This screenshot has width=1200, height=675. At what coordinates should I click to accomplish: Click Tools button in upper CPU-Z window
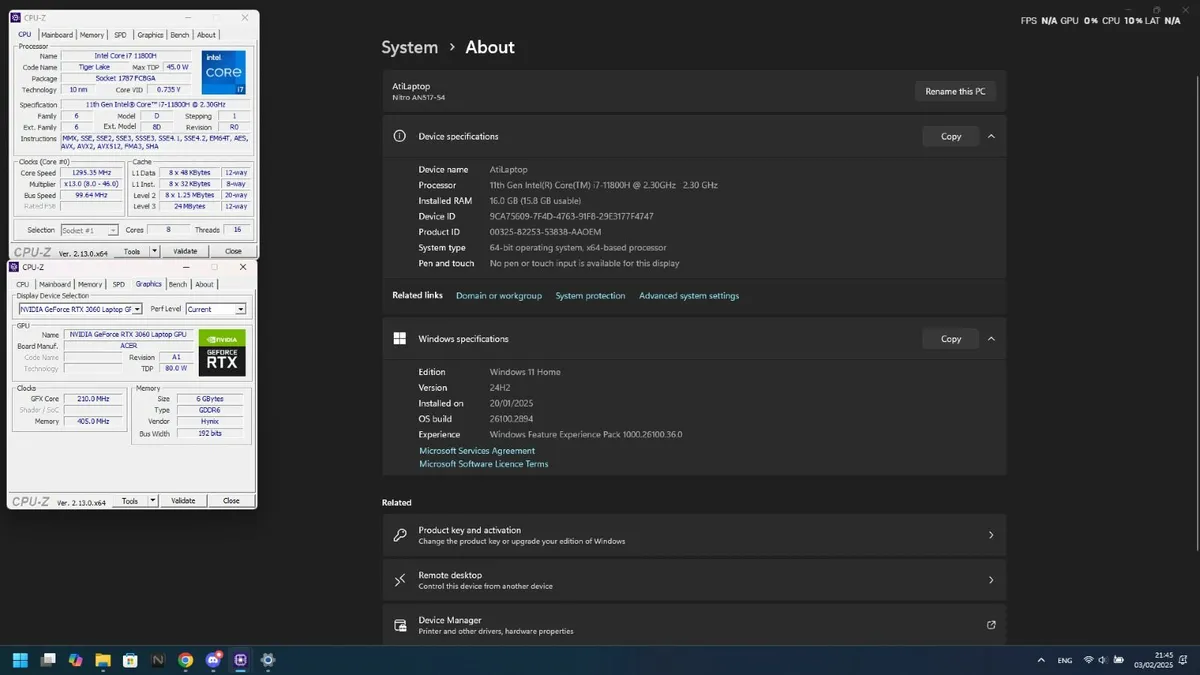[132, 252]
